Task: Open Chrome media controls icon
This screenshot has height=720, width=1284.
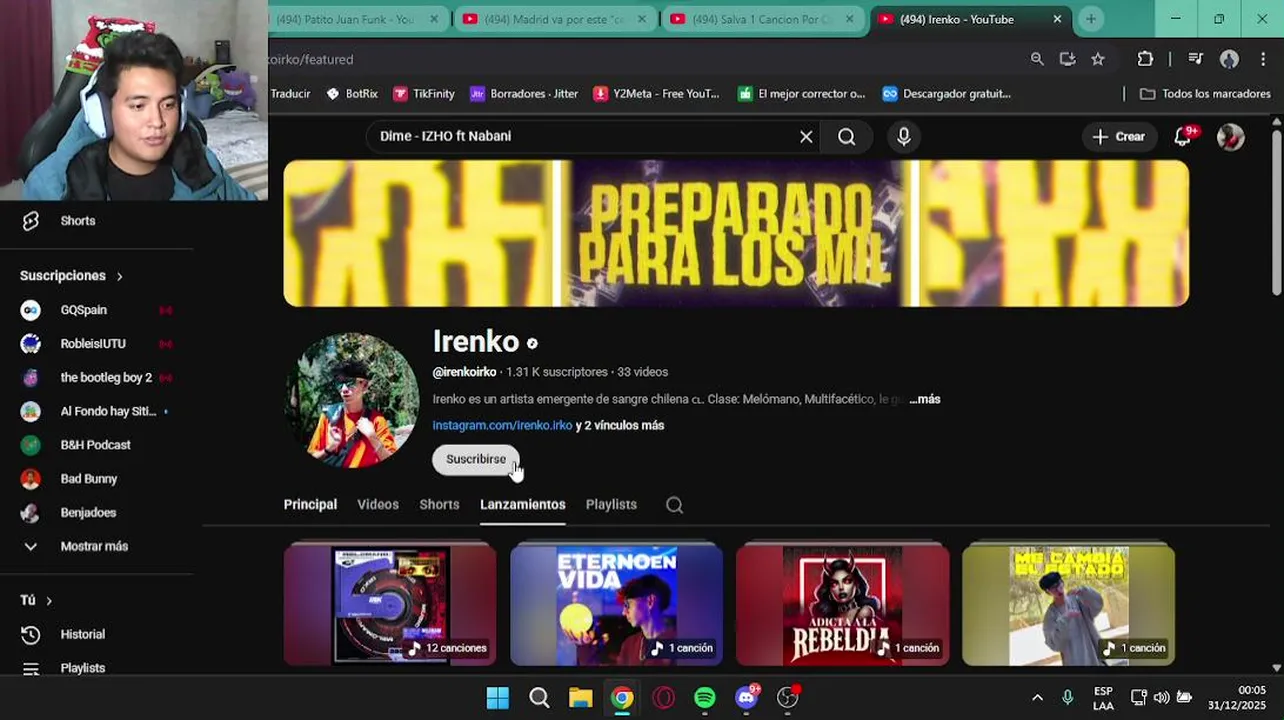Action: coord(1195,59)
